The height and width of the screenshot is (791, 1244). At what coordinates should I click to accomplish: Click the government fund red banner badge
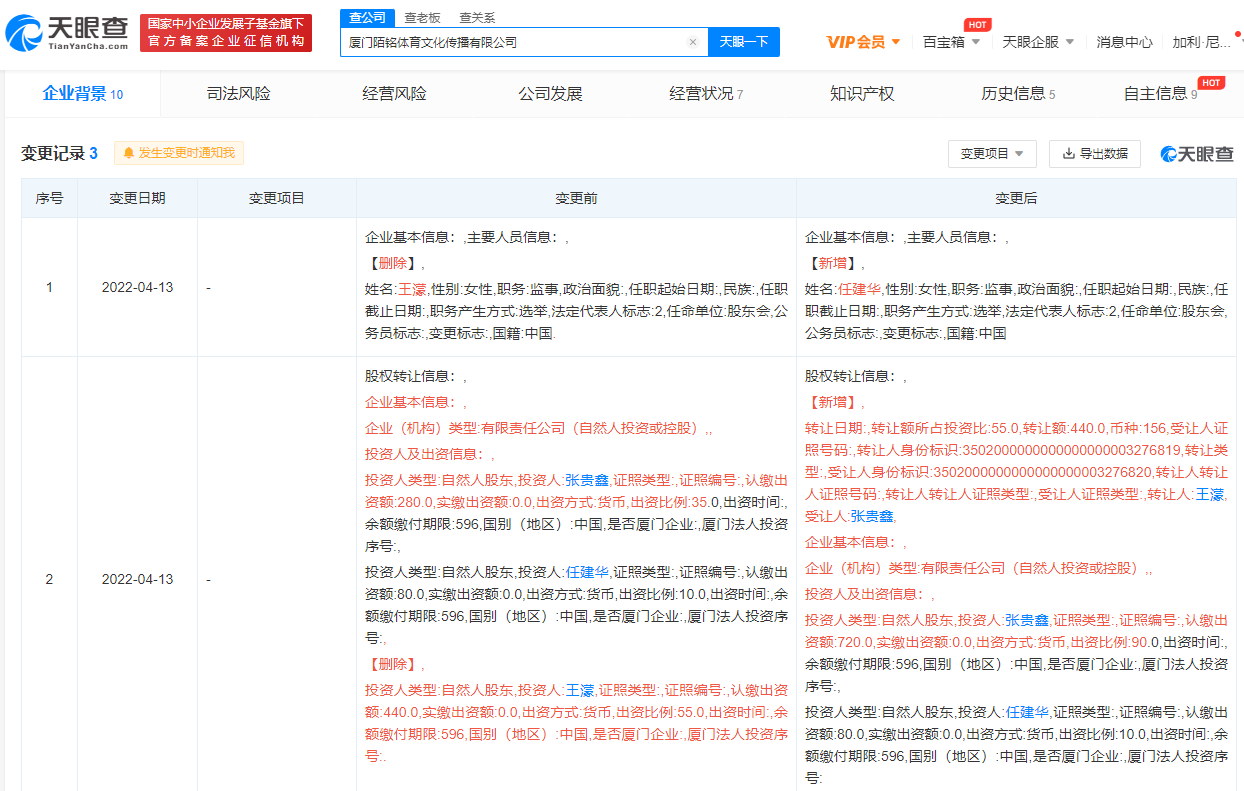[225, 33]
